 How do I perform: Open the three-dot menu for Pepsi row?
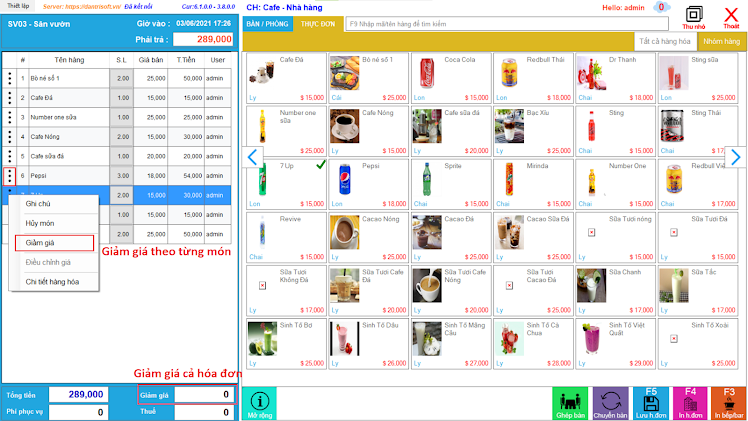[x=10, y=176]
